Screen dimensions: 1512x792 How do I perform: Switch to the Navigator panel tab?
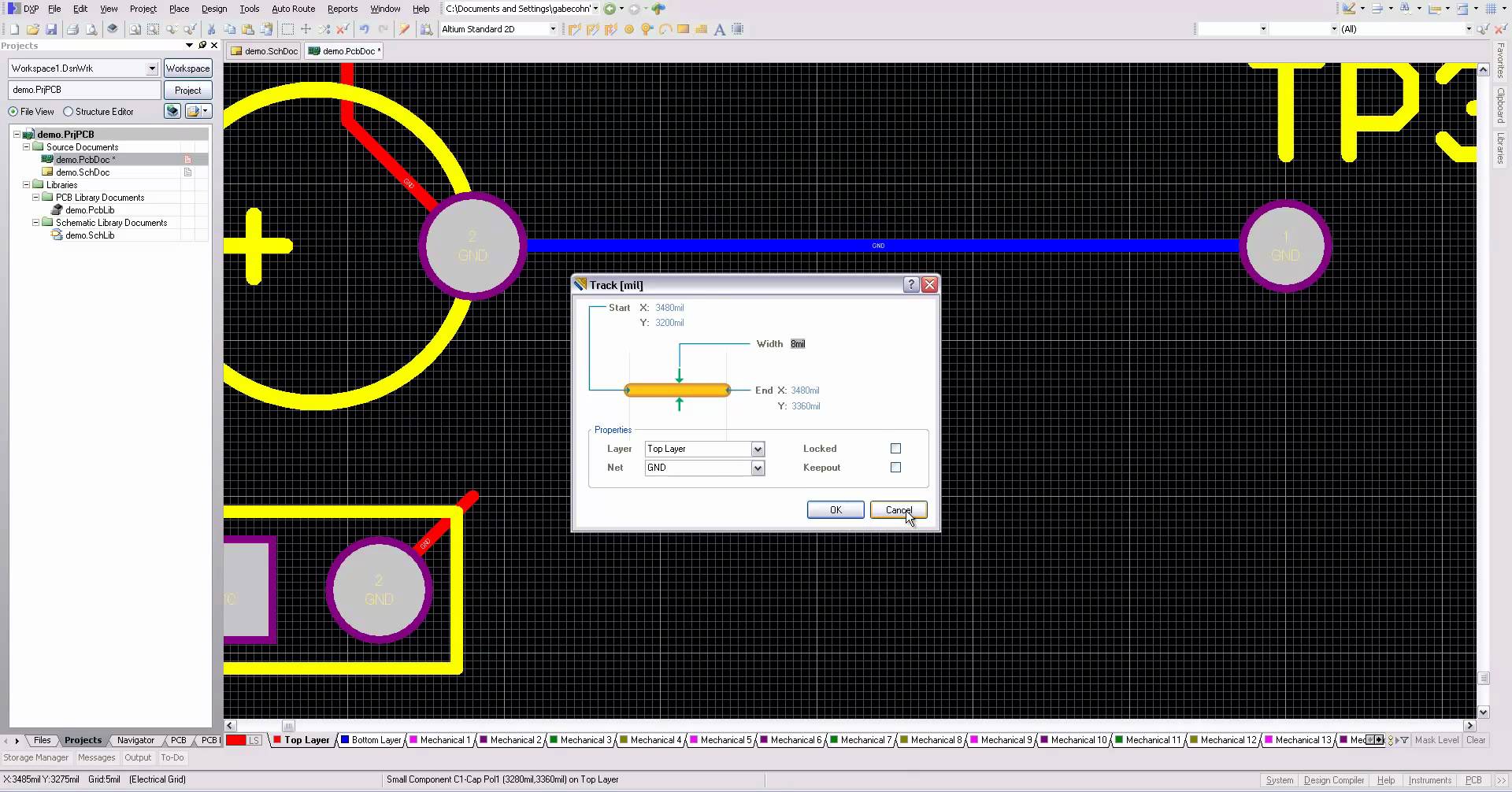135,740
